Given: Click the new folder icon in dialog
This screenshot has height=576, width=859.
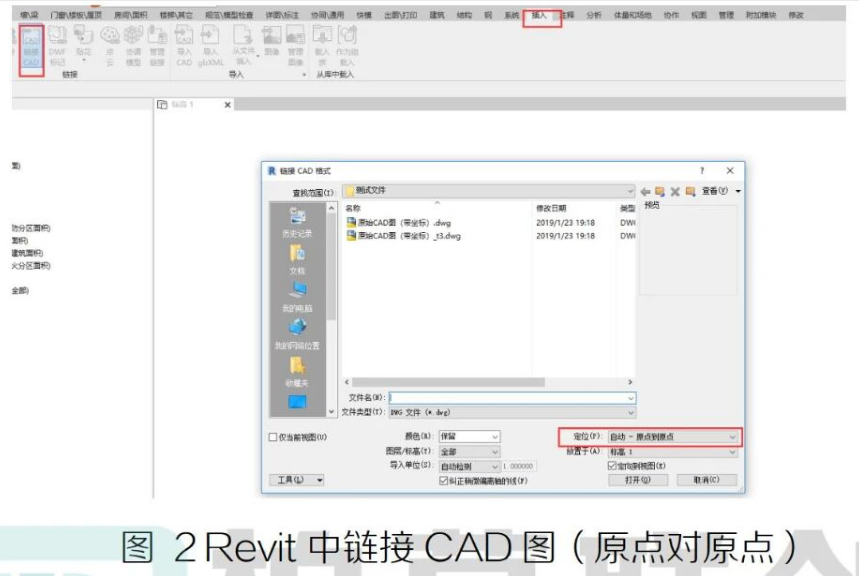Looking at the screenshot, I should click(x=690, y=191).
